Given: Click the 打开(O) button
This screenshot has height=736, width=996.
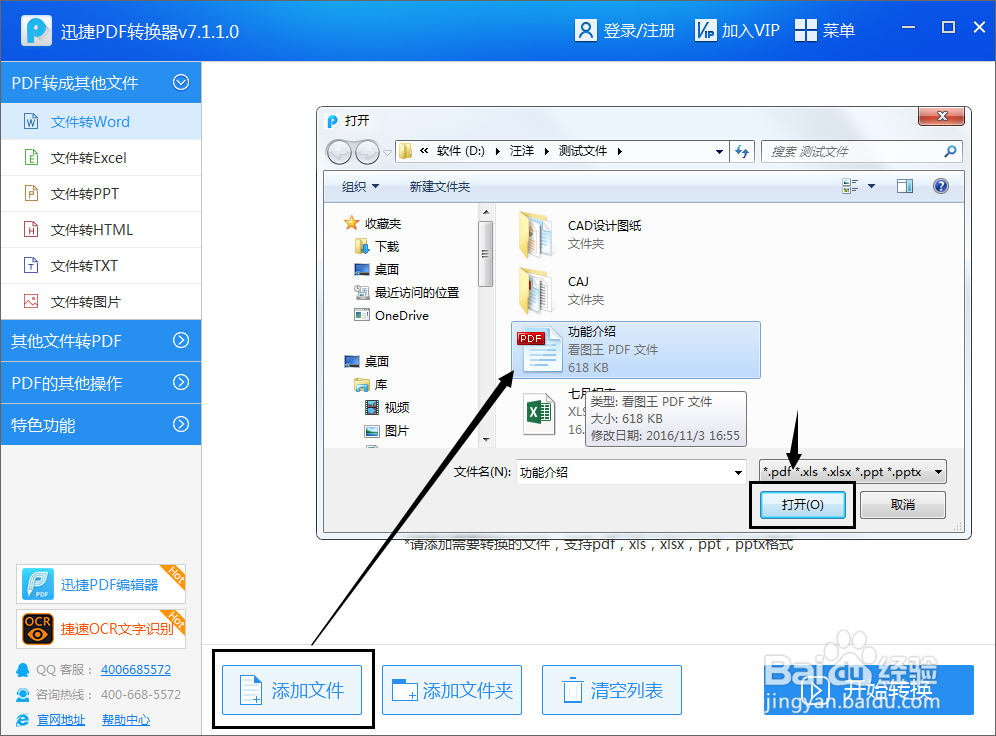Looking at the screenshot, I should coord(802,505).
